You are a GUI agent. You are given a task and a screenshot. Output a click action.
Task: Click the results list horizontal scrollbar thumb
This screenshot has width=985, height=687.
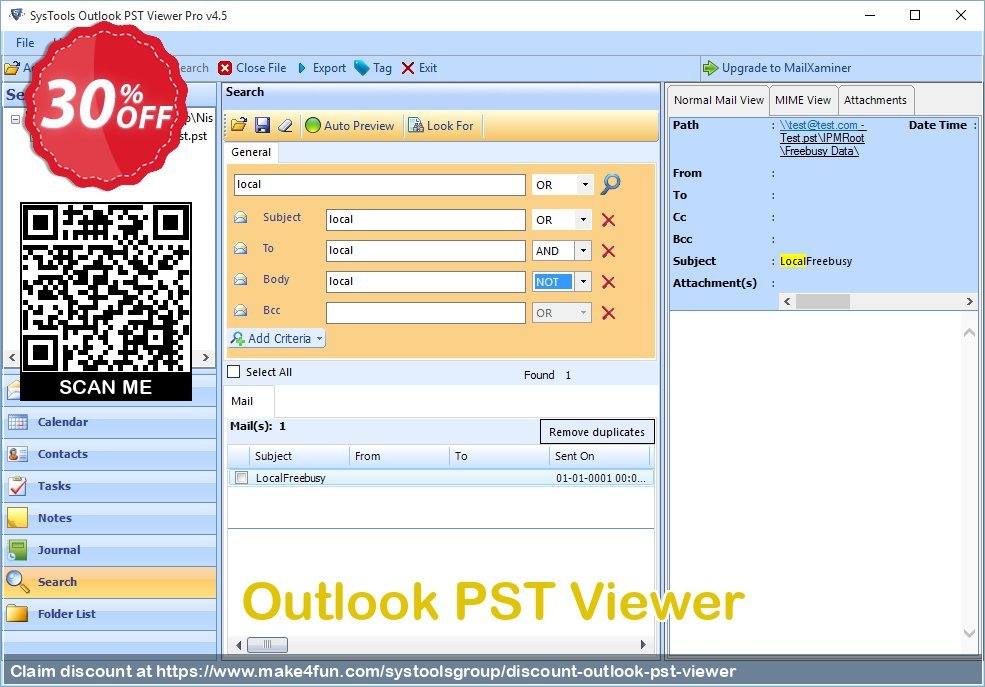pyautogui.click(x=268, y=644)
